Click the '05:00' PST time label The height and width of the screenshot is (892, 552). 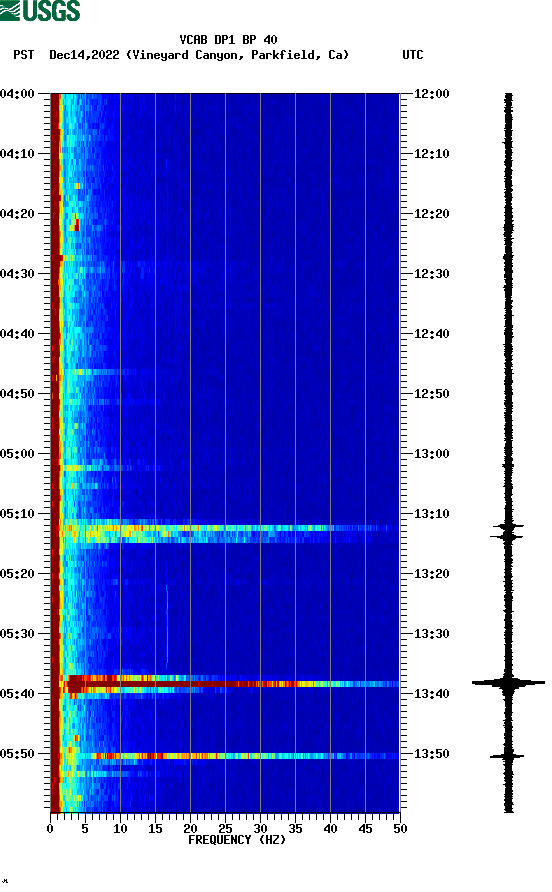point(17,454)
